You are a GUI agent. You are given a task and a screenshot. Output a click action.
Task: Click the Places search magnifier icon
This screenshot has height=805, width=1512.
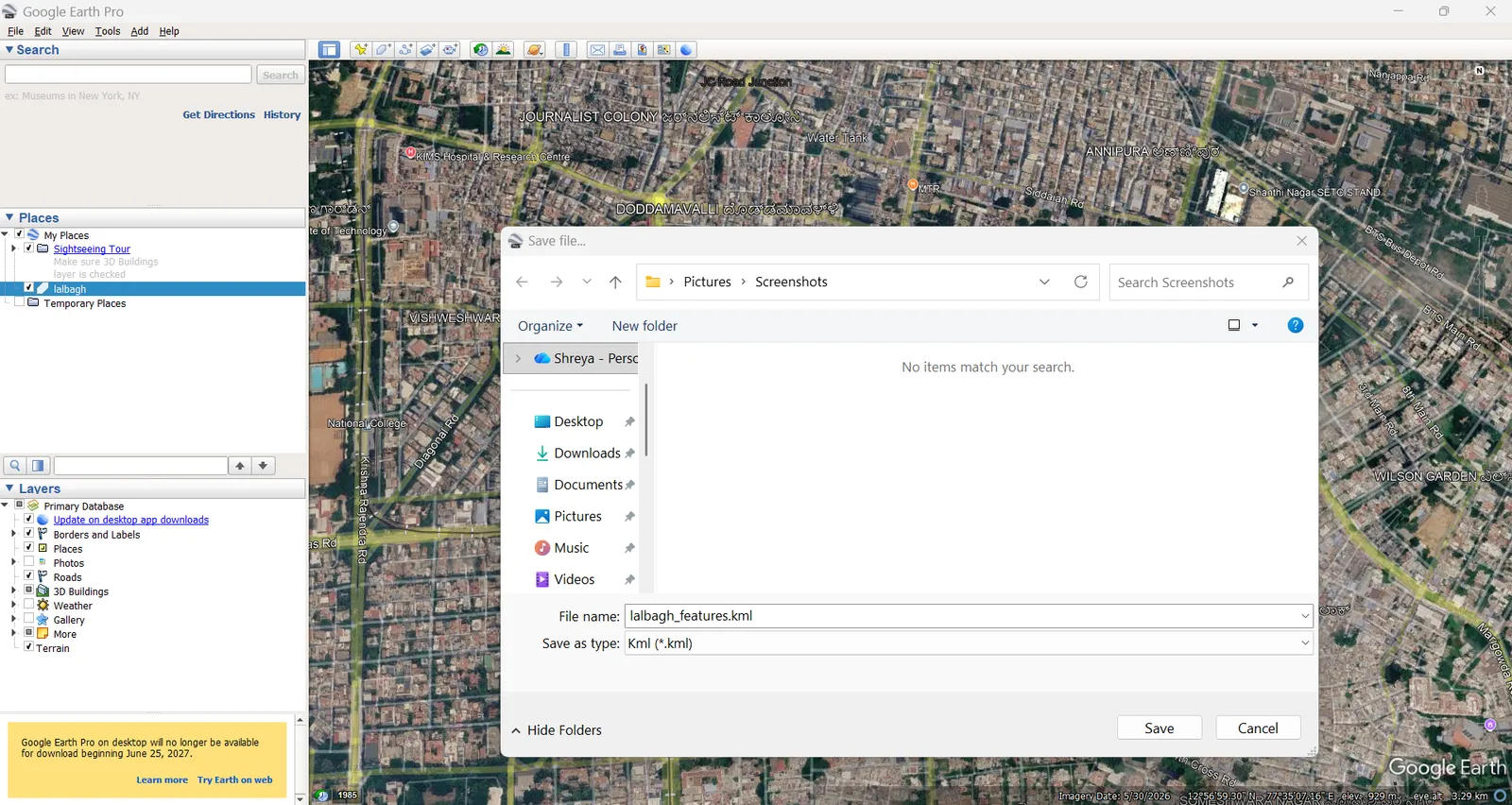(x=15, y=466)
